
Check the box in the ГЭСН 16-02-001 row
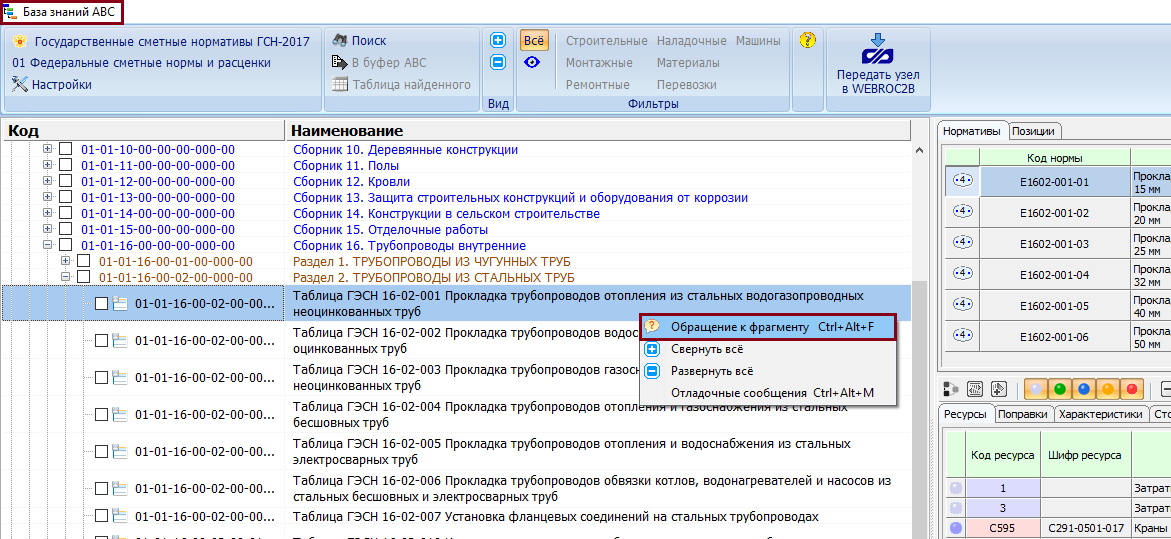click(x=102, y=303)
